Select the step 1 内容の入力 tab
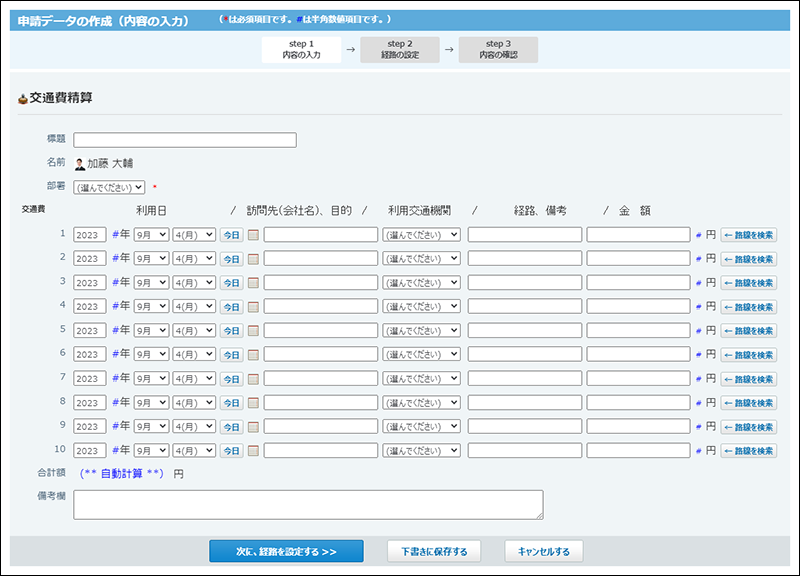The image size is (800, 576). [x=302, y=49]
